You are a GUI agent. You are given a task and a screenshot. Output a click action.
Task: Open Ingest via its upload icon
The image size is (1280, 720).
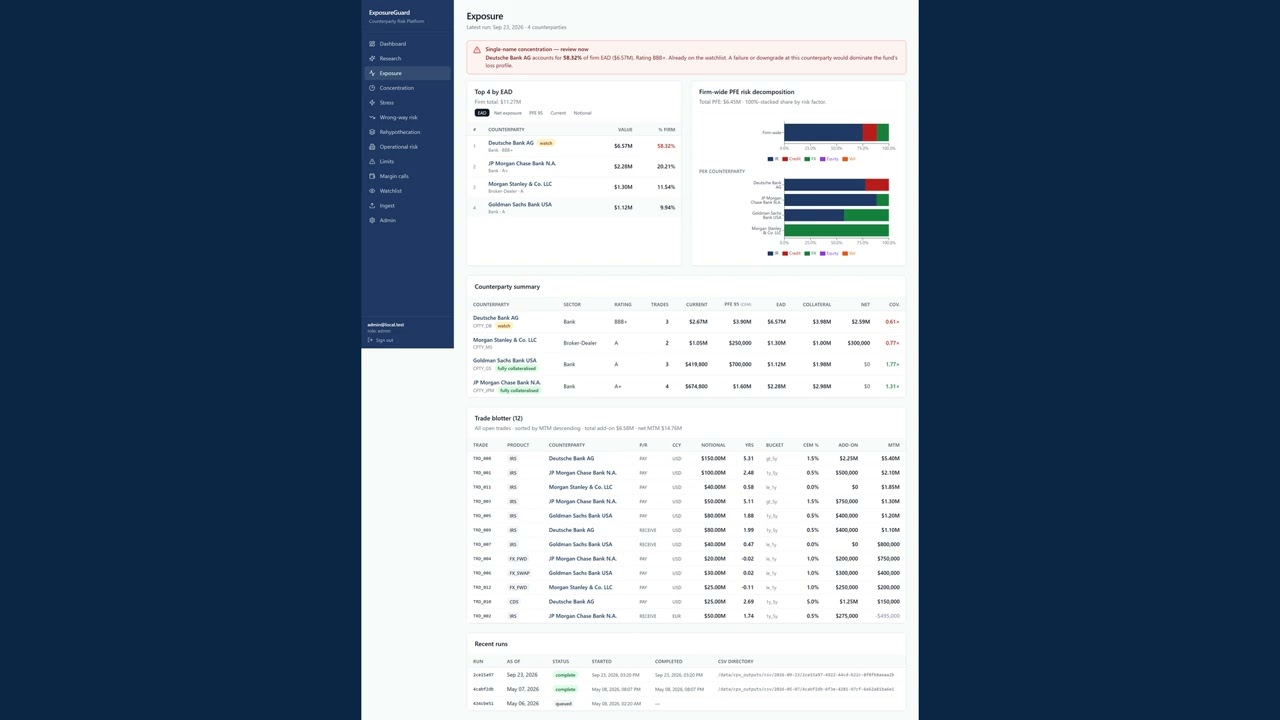click(x=372, y=205)
